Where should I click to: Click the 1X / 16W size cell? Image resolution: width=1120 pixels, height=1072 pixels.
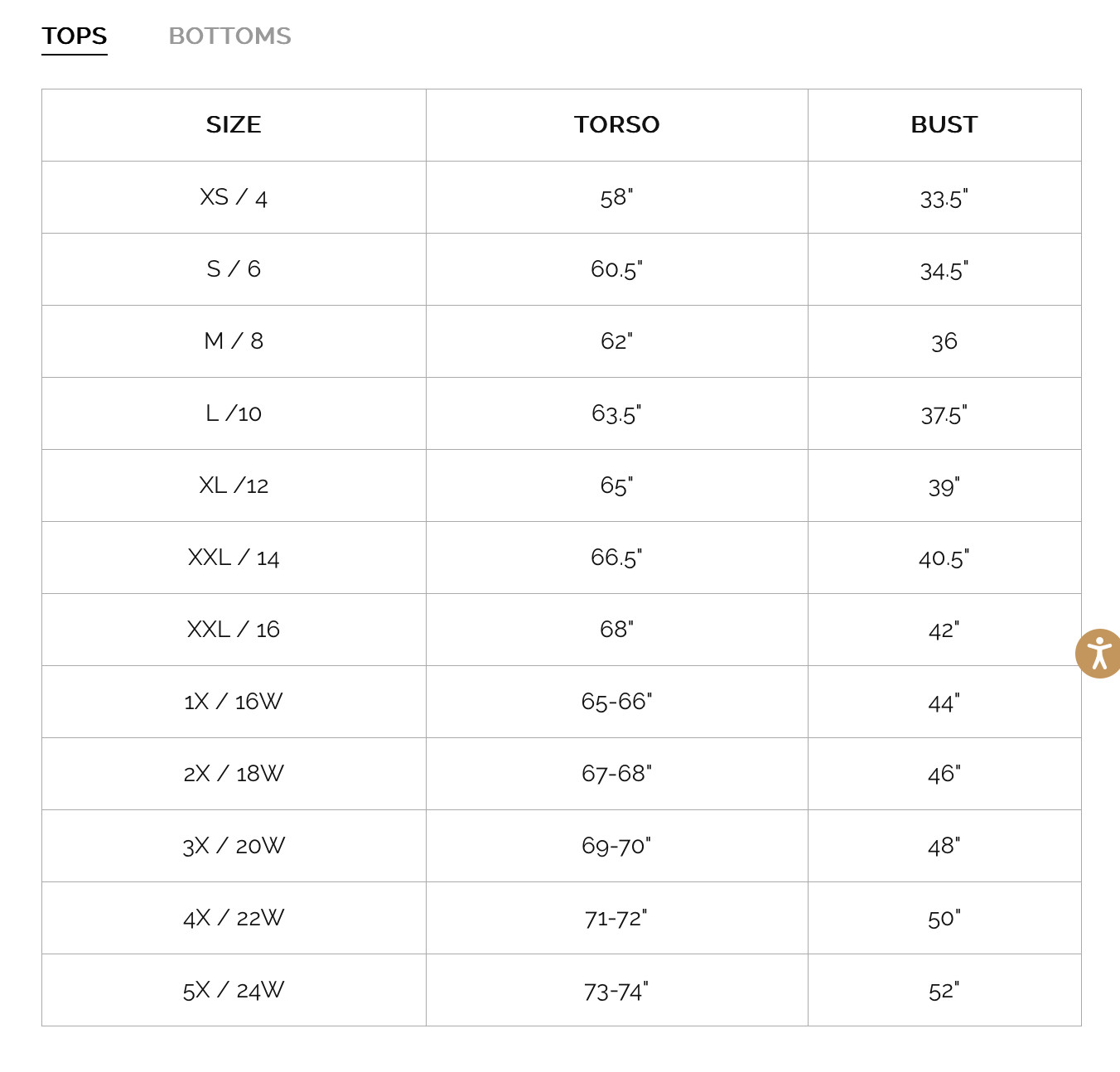click(x=234, y=702)
